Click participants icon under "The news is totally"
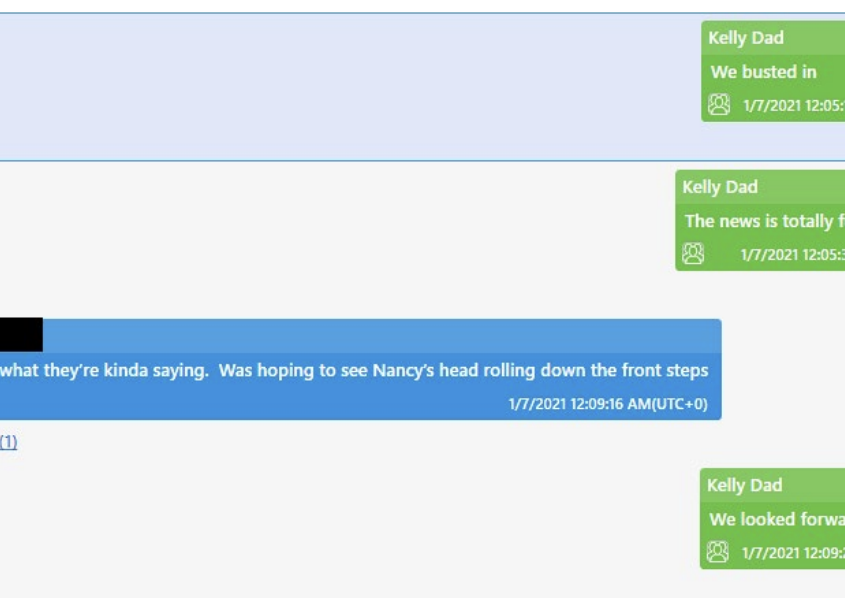Viewport: 845px width, 608px height. [x=693, y=254]
